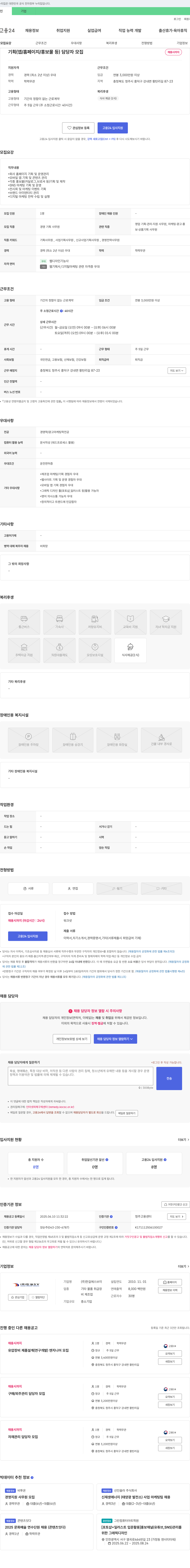Click the 거짓구인광고 신고 button
Viewport: 190px width, 1568px height.
pyautogui.click(x=175, y=1205)
